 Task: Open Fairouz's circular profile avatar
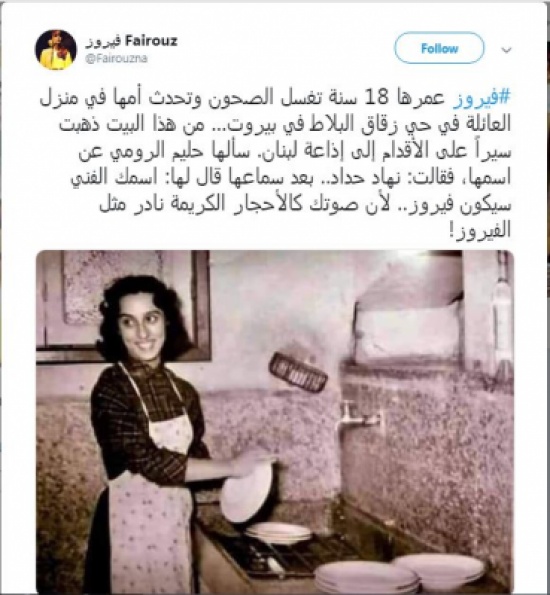56,50
